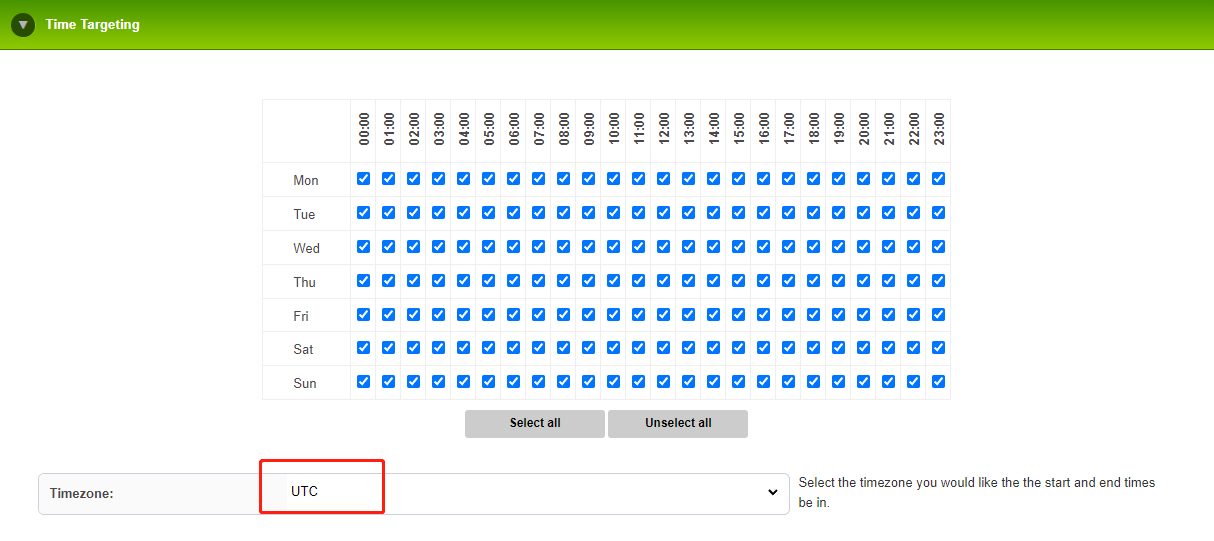This screenshot has width=1214, height=541.
Task: Click the Select all button
Action: pyautogui.click(x=535, y=423)
